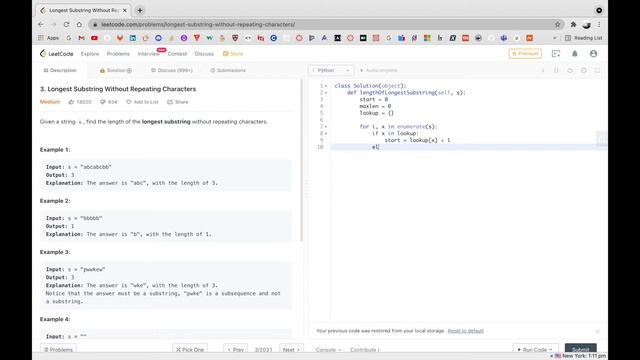Click the Premium button
The width and height of the screenshot is (640, 360).
click(525, 53)
